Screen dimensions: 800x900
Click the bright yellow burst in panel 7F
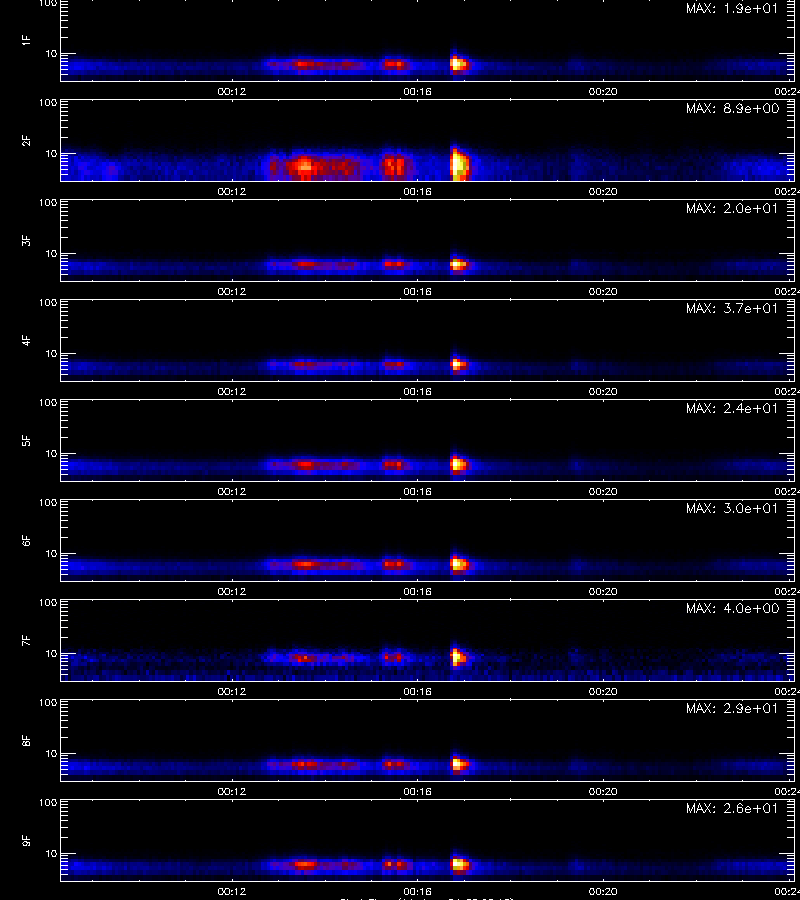click(x=458, y=657)
